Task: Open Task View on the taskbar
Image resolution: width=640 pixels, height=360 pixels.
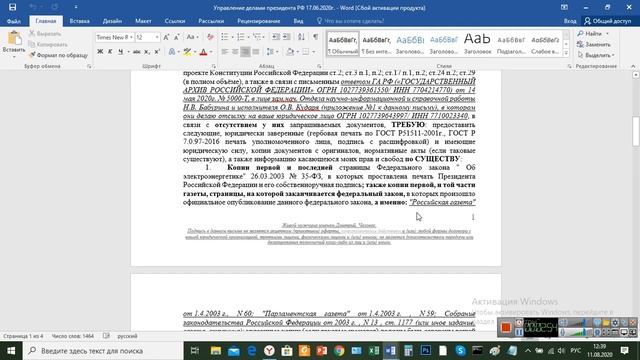Action: tap(195, 351)
